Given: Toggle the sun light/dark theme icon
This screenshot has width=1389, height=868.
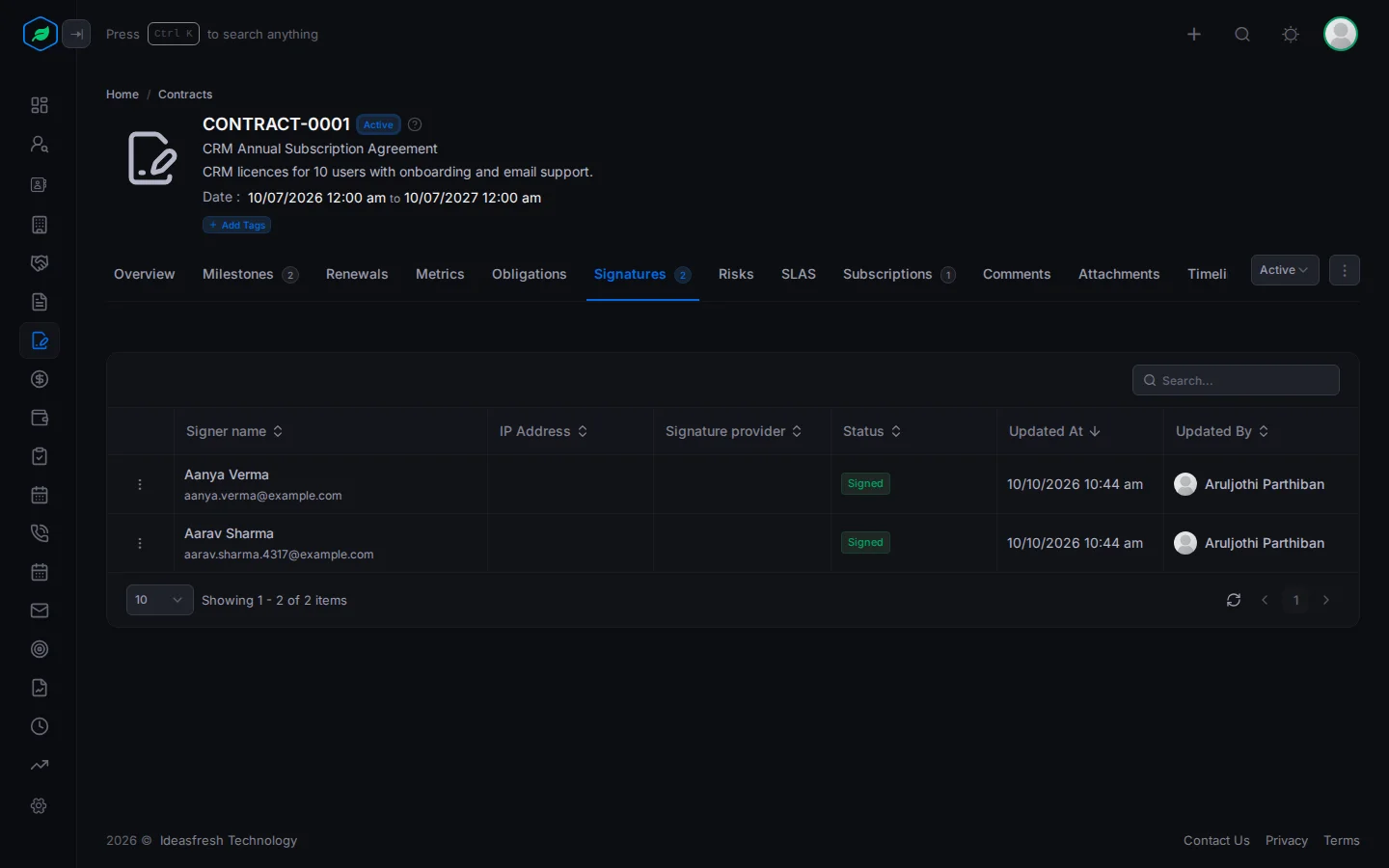Looking at the screenshot, I should pos(1291,34).
